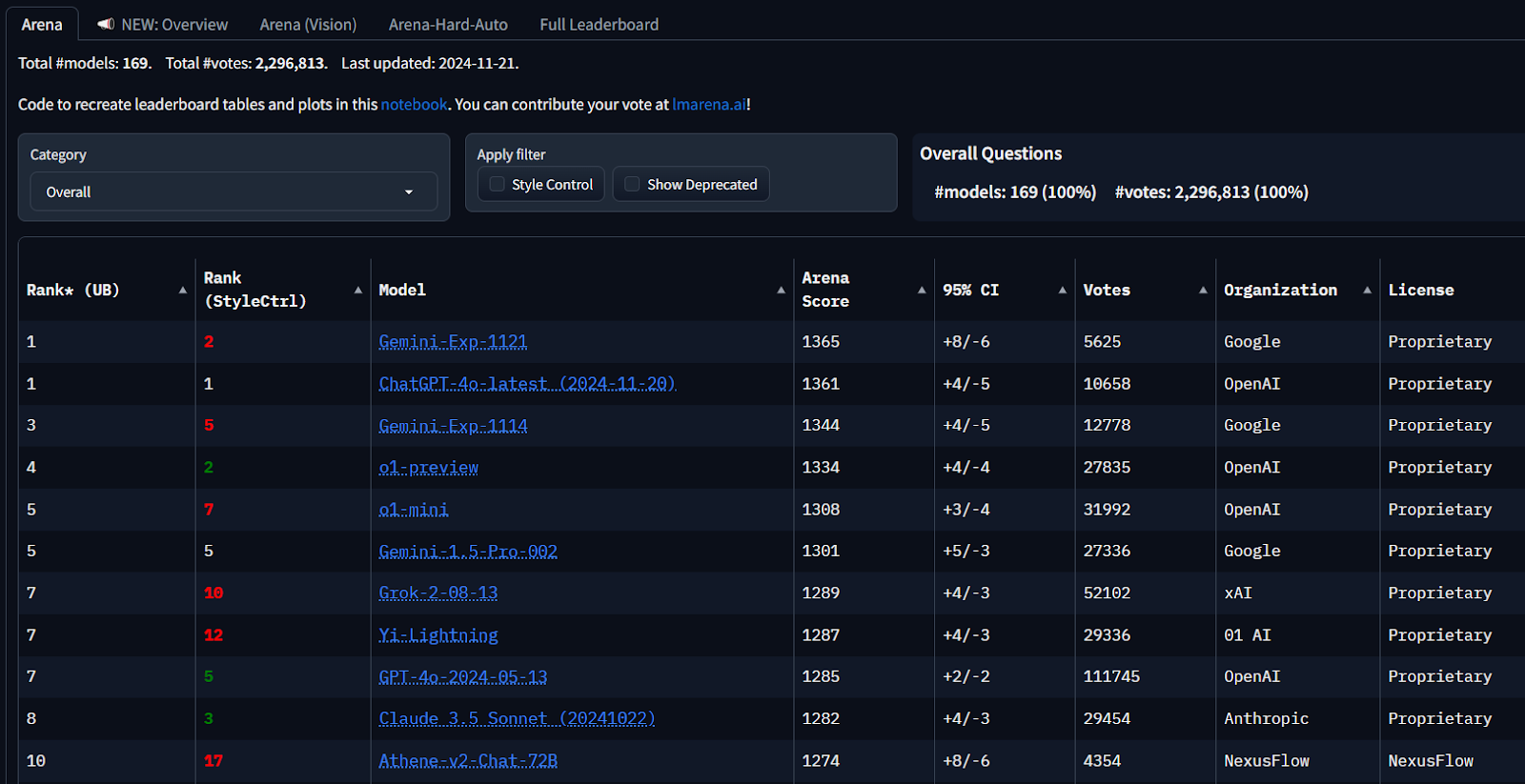Visit the lmarena.ai link
1525x784 pixels.
[709, 105]
